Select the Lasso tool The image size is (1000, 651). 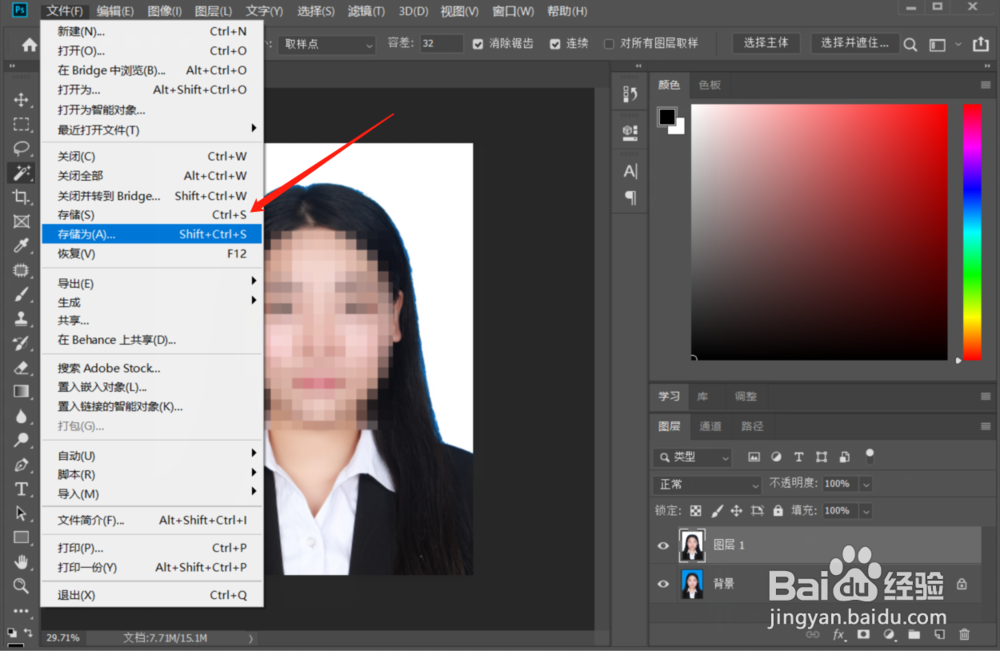(x=21, y=148)
